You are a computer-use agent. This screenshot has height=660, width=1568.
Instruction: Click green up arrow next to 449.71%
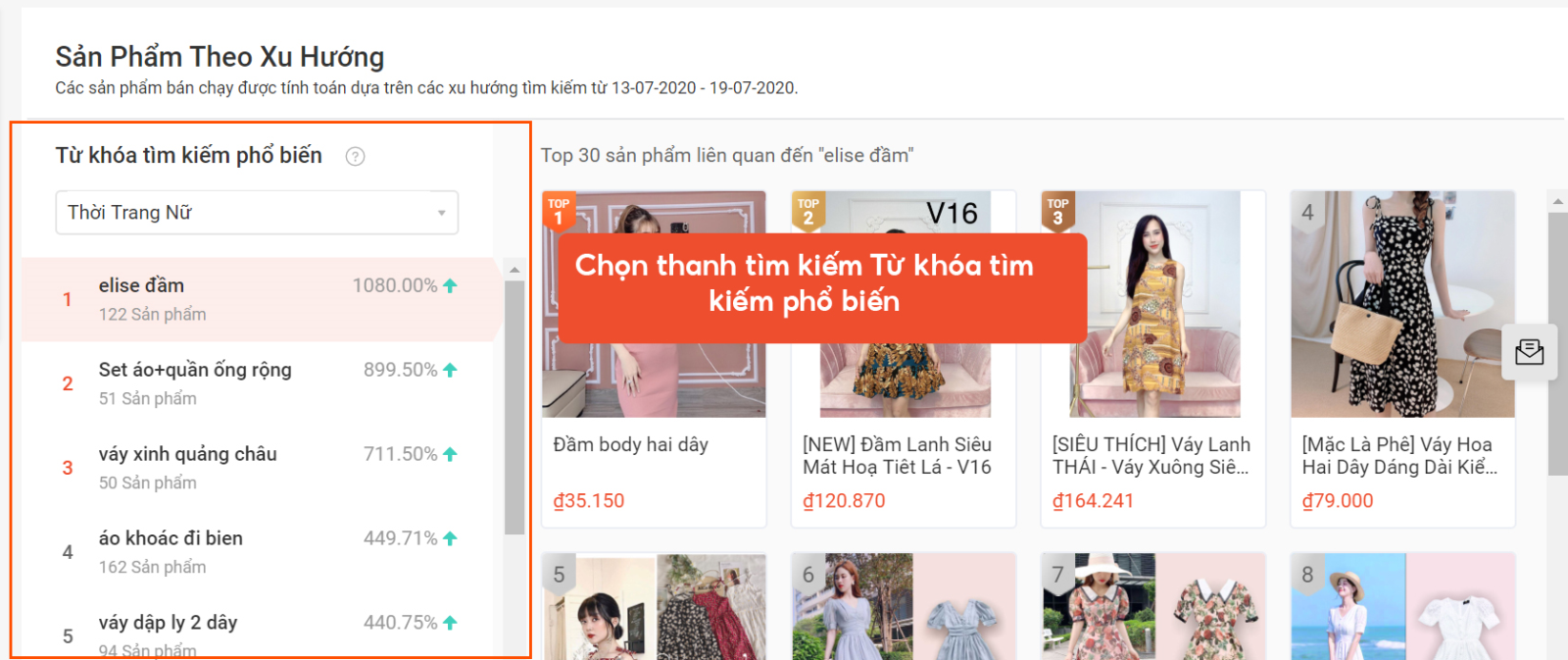pyautogui.click(x=450, y=538)
